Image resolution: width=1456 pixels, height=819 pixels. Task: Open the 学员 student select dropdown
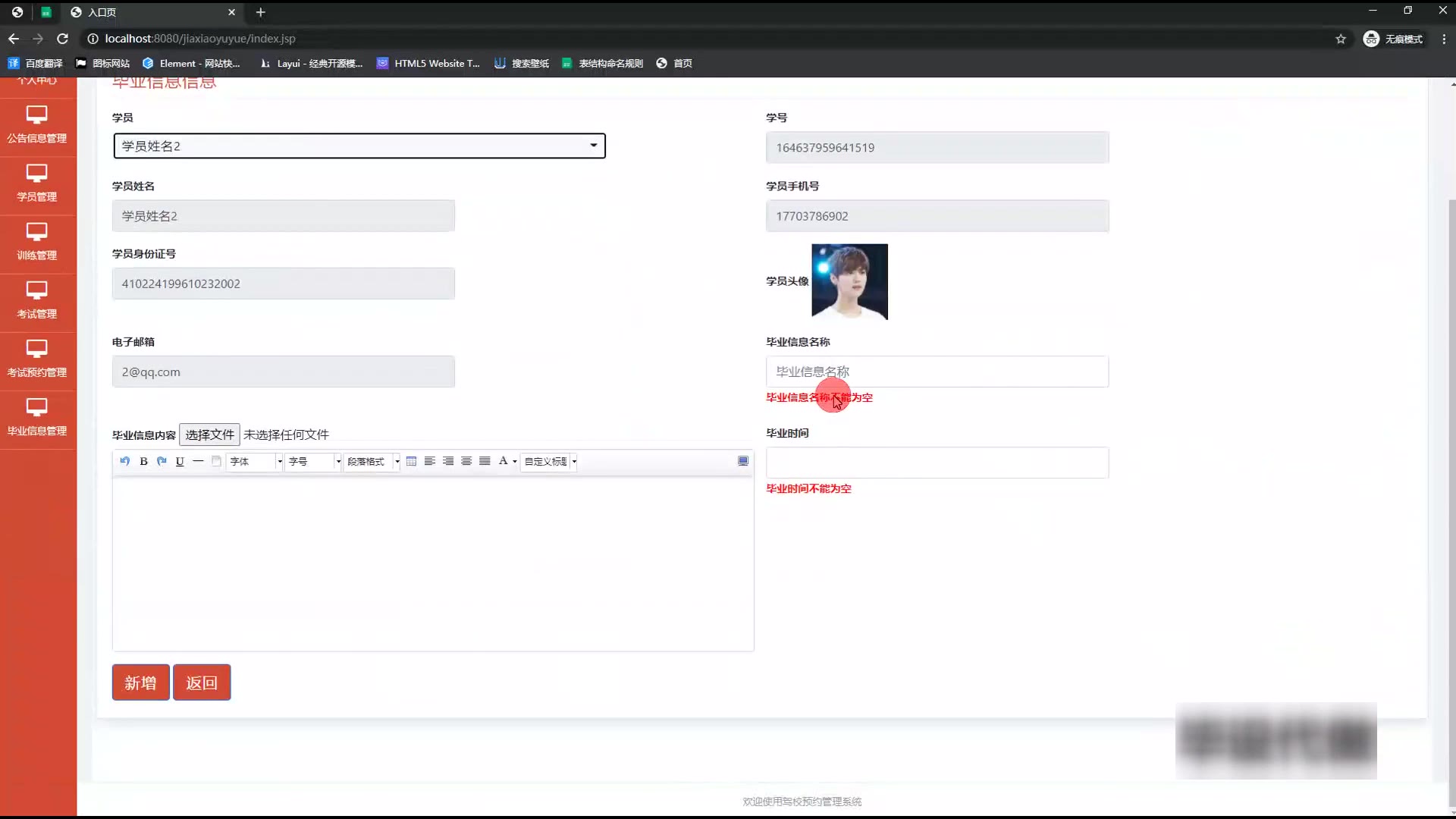(x=359, y=146)
